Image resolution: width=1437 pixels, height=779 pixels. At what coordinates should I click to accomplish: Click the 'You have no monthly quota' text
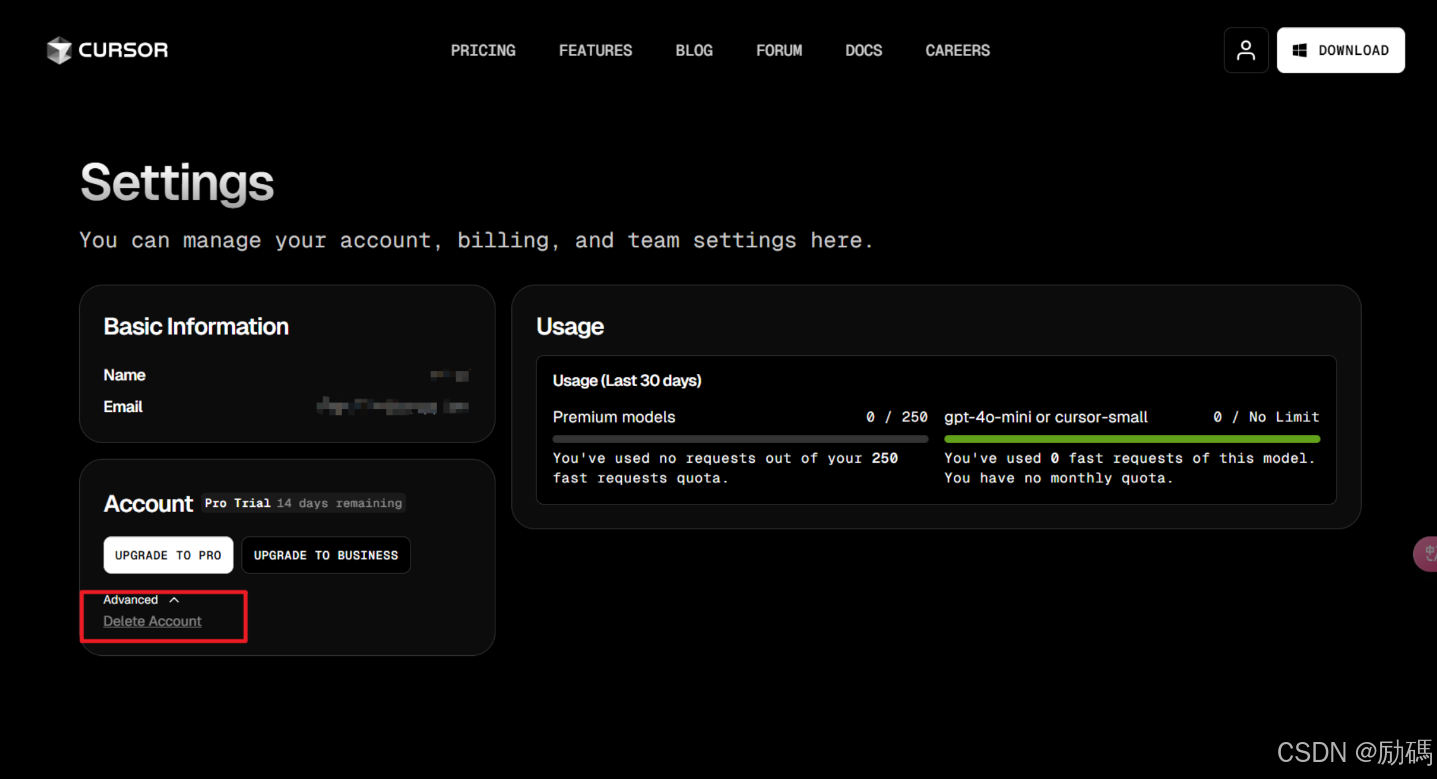pos(1058,478)
